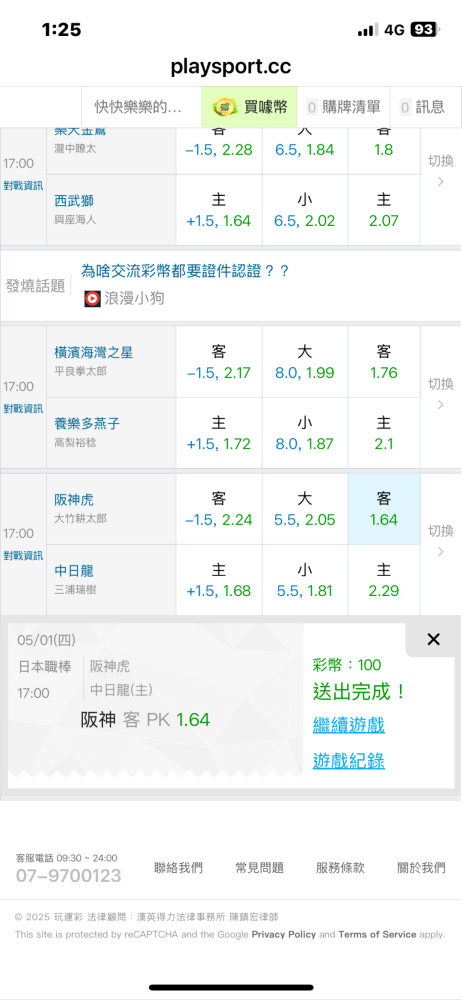Open the 購牌清單 tab
This screenshot has height=1000, width=462.
(343, 107)
